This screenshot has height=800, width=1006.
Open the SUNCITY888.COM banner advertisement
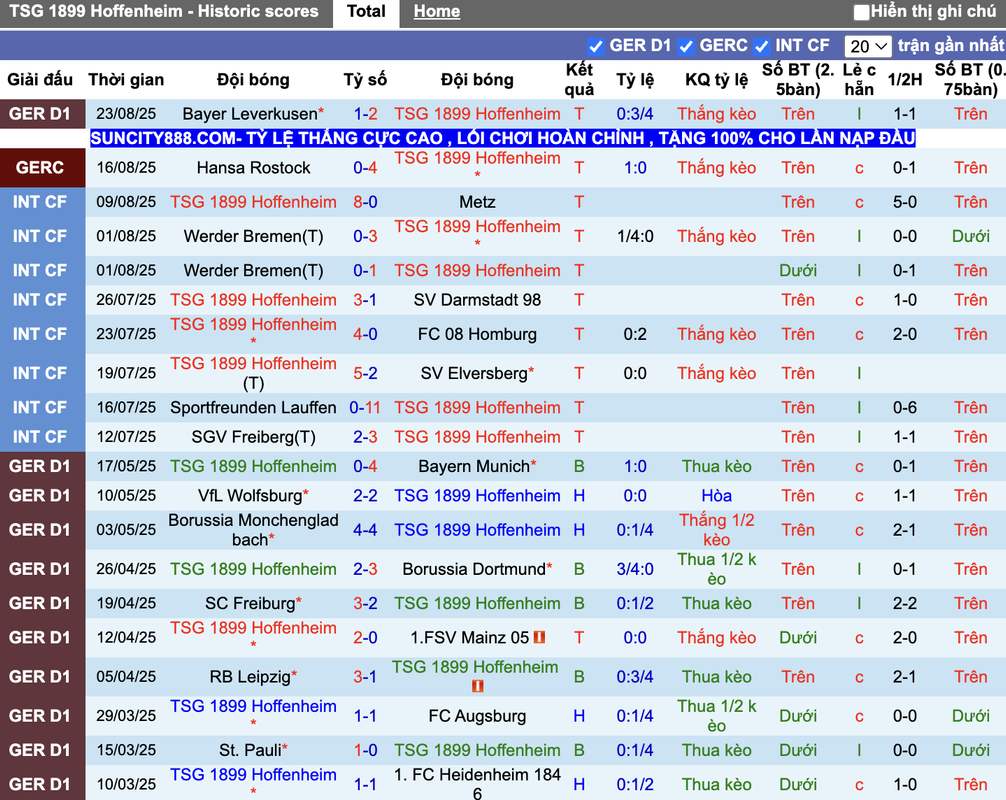(502, 138)
